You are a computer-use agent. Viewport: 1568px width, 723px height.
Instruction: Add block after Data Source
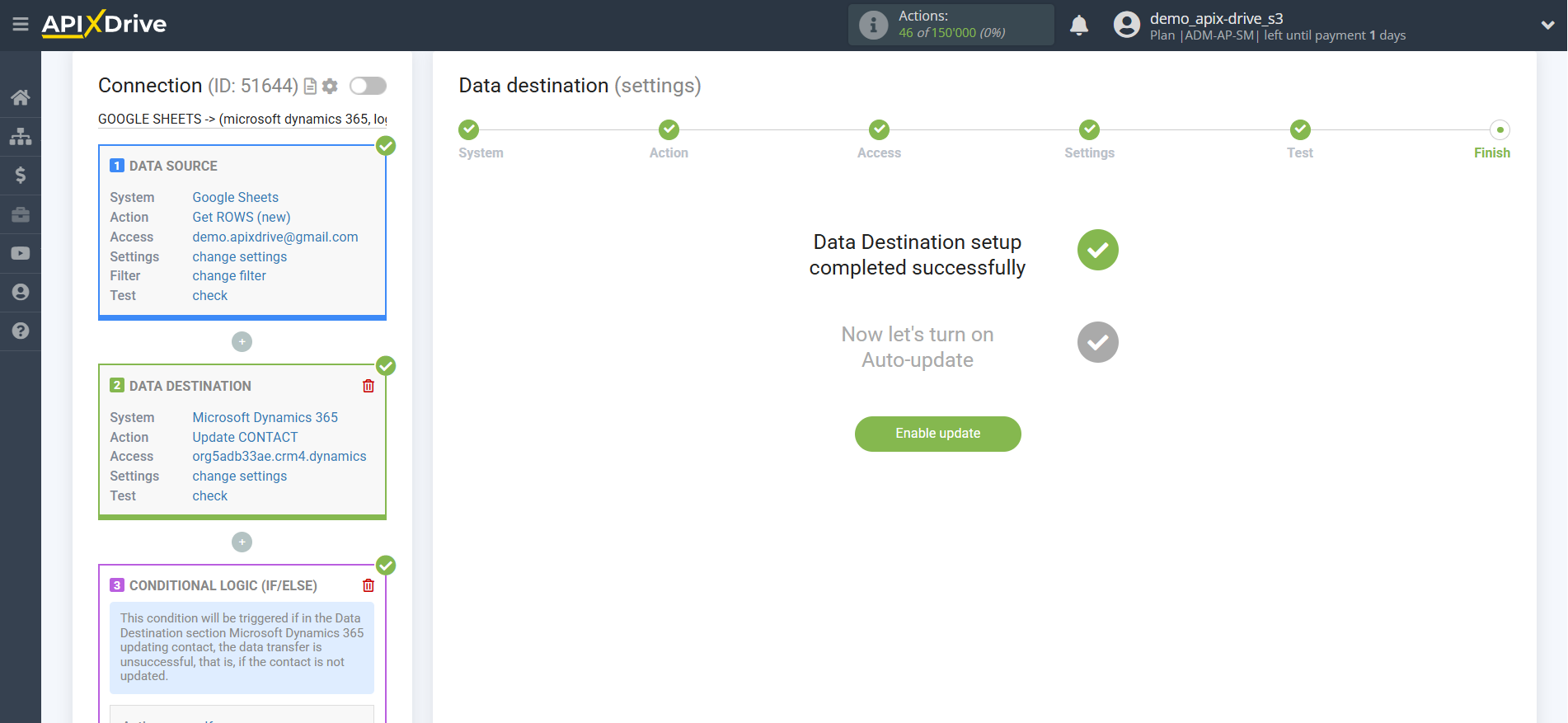coord(242,341)
